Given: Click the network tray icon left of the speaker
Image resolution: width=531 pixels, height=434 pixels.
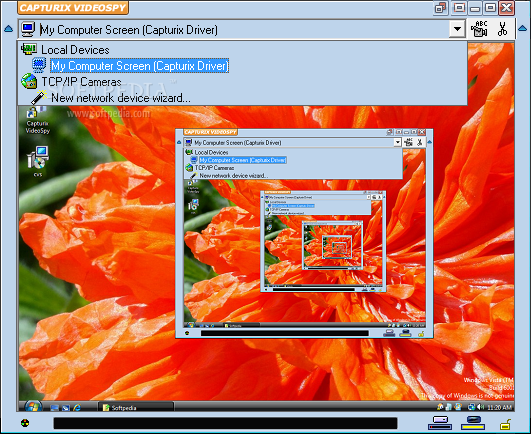Looking at the screenshot, I should [471, 407].
